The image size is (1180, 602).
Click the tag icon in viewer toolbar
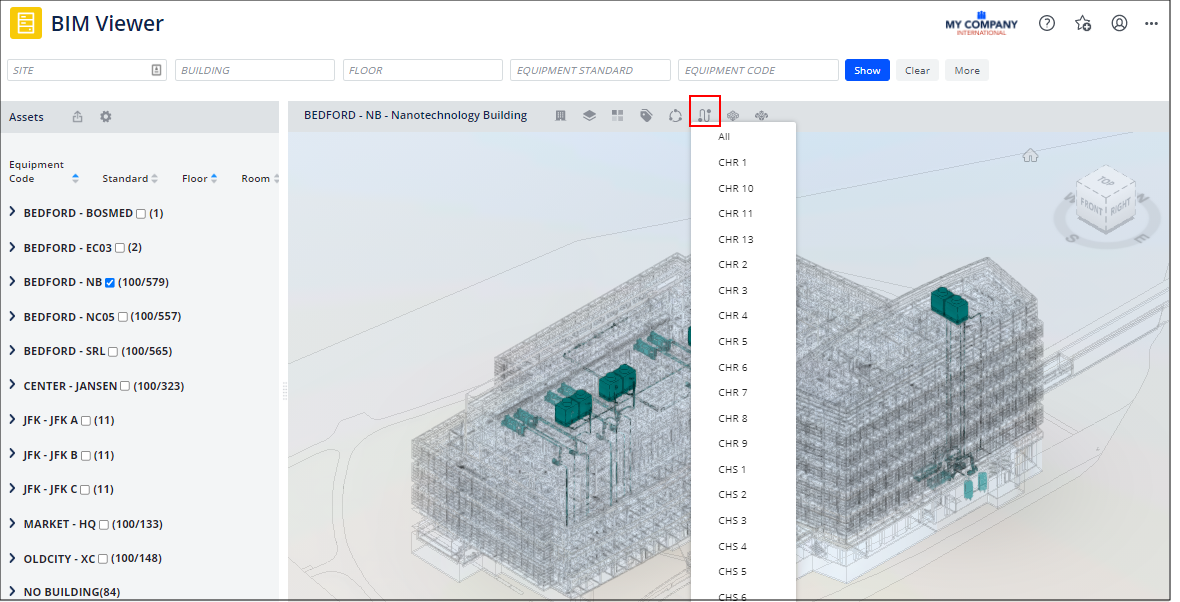click(x=646, y=116)
